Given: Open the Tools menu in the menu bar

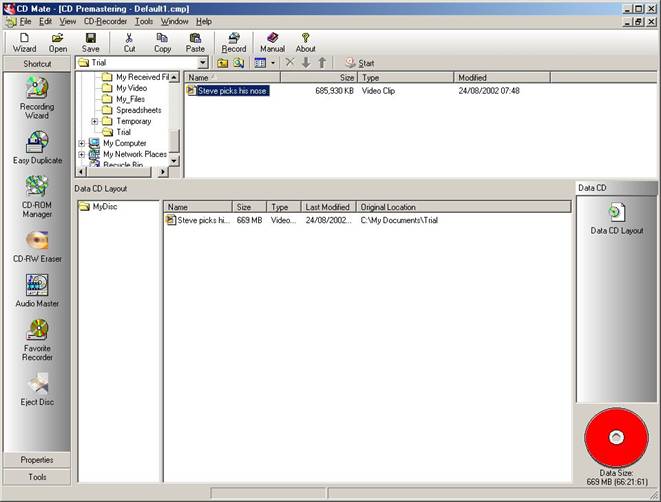Looking at the screenshot, I should pyautogui.click(x=144, y=21).
